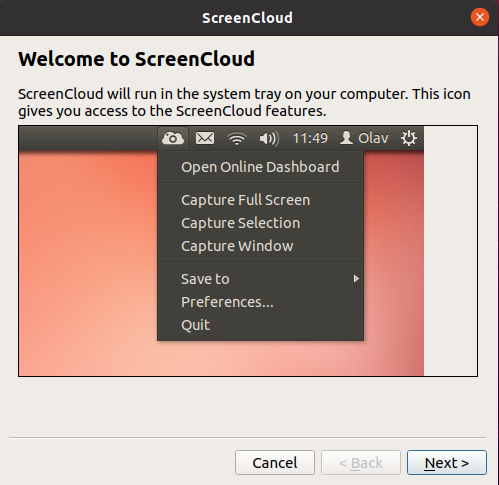Click the Welcome to ScreenCloud heading
The image size is (499, 485).
[136, 59]
